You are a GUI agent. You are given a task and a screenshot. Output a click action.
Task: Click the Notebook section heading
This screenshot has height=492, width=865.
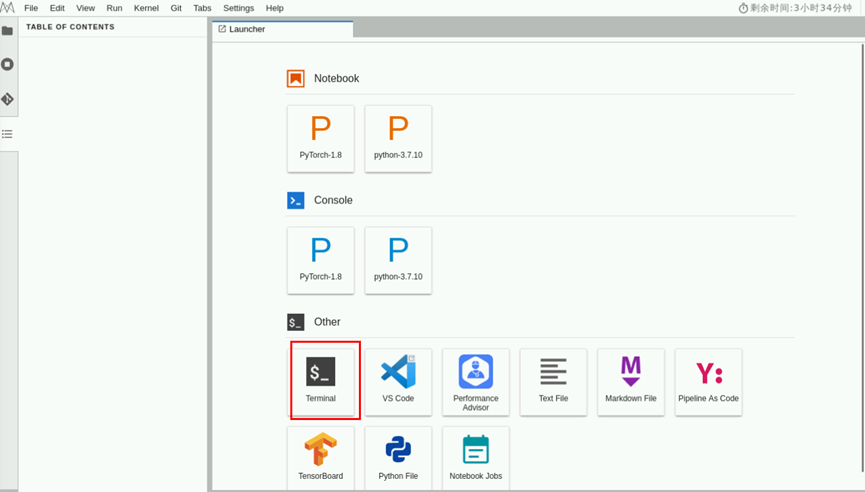337,78
